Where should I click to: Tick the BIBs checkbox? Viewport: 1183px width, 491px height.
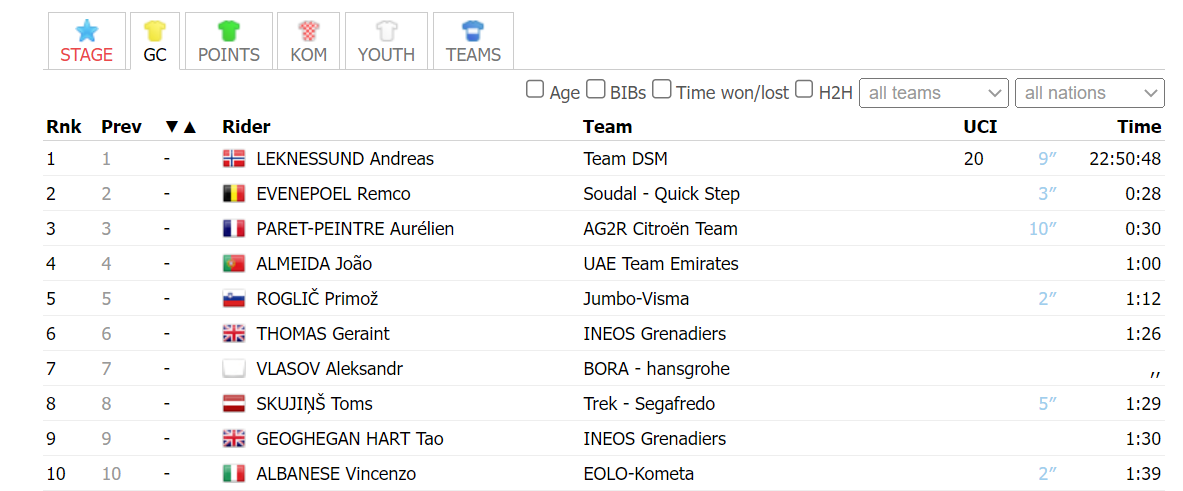coord(596,90)
